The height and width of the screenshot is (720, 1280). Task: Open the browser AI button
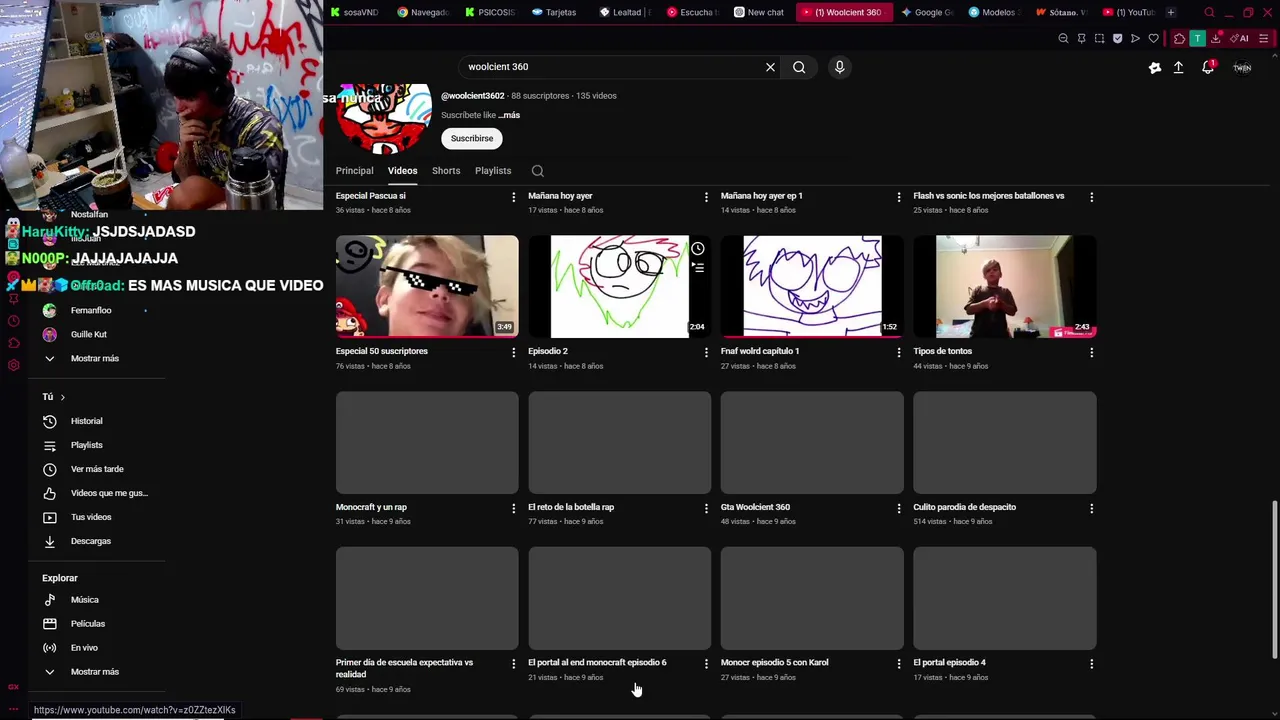[x=1240, y=39]
